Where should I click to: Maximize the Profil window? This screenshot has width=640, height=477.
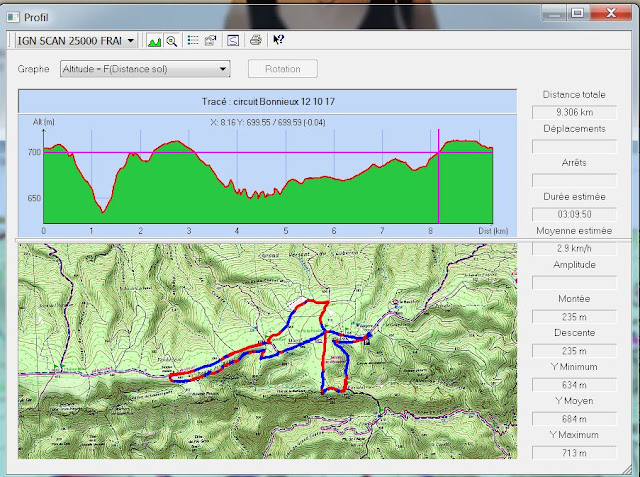click(577, 13)
